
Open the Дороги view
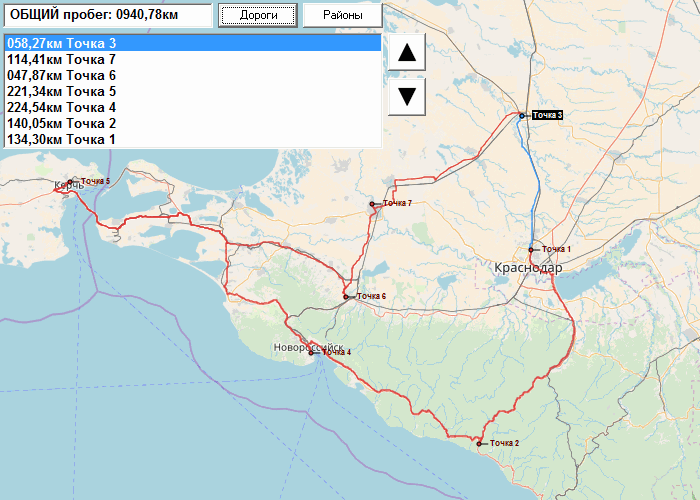258,15
